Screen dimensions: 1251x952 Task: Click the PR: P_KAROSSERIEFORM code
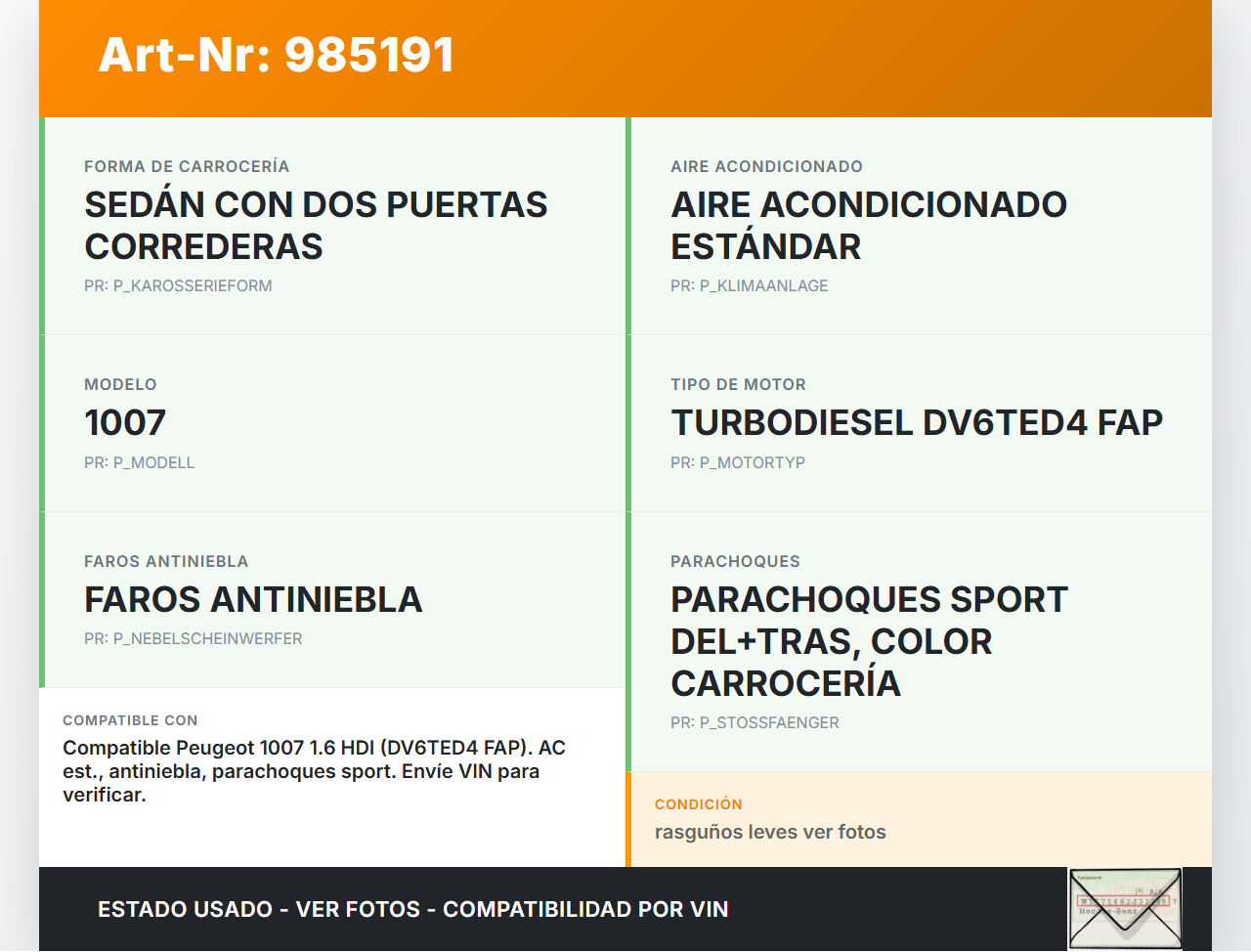(x=178, y=286)
